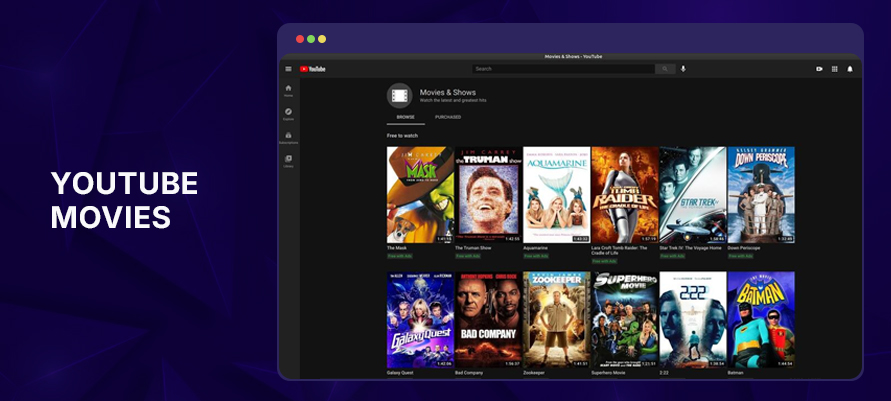Open the Zookeeper poster

556,320
